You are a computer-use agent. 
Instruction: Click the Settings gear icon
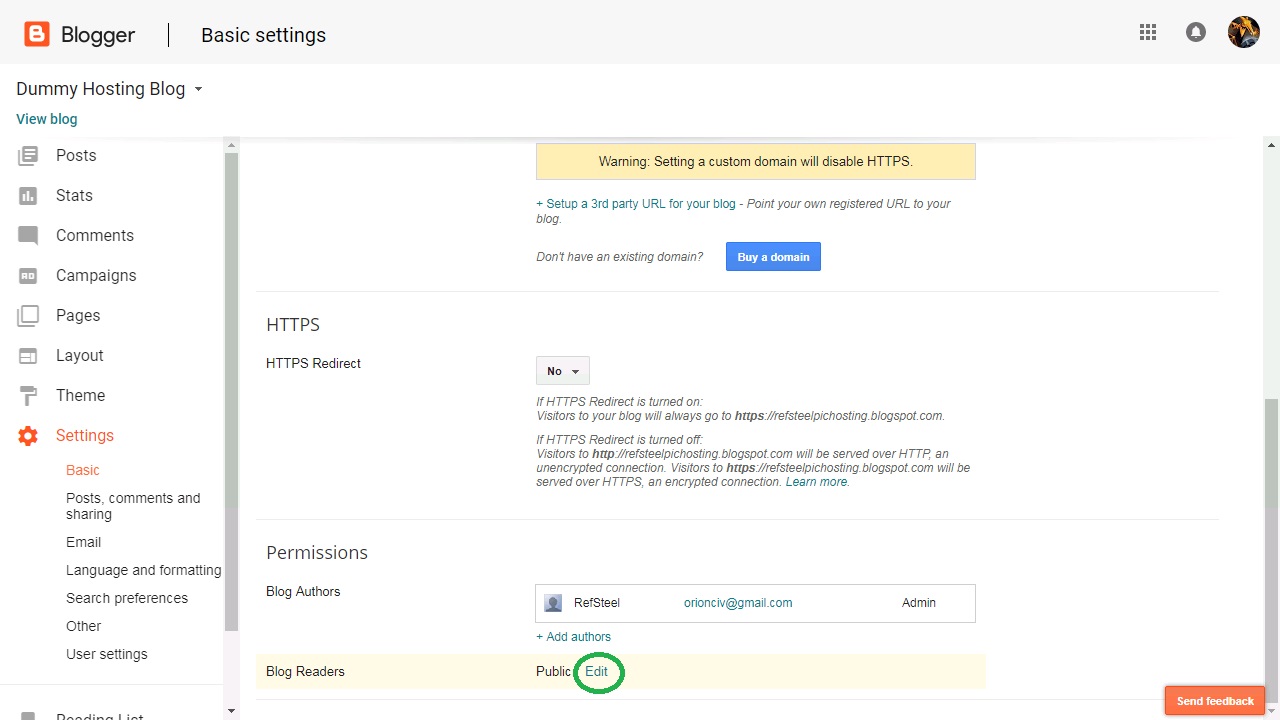coord(28,436)
